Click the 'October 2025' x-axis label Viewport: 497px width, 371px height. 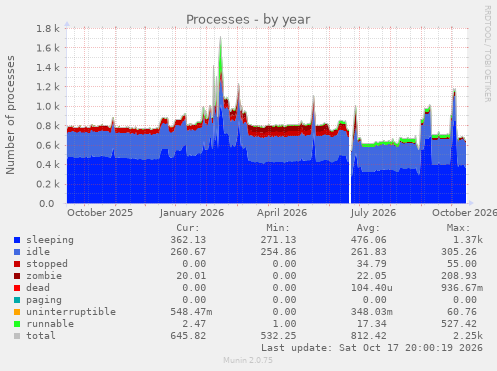coord(100,213)
